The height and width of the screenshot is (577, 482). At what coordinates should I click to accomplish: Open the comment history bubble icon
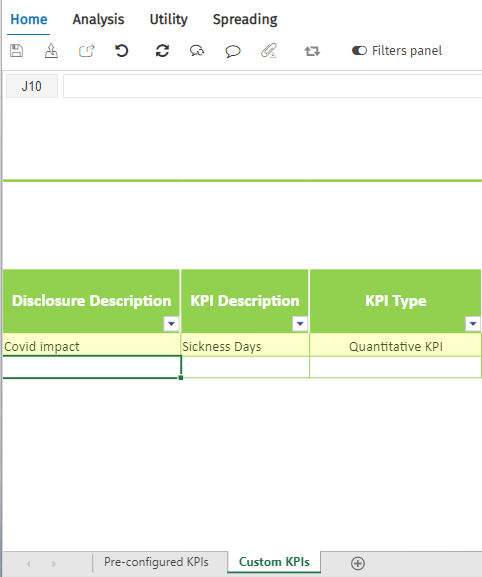pyautogui.click(x=197, y=51)
